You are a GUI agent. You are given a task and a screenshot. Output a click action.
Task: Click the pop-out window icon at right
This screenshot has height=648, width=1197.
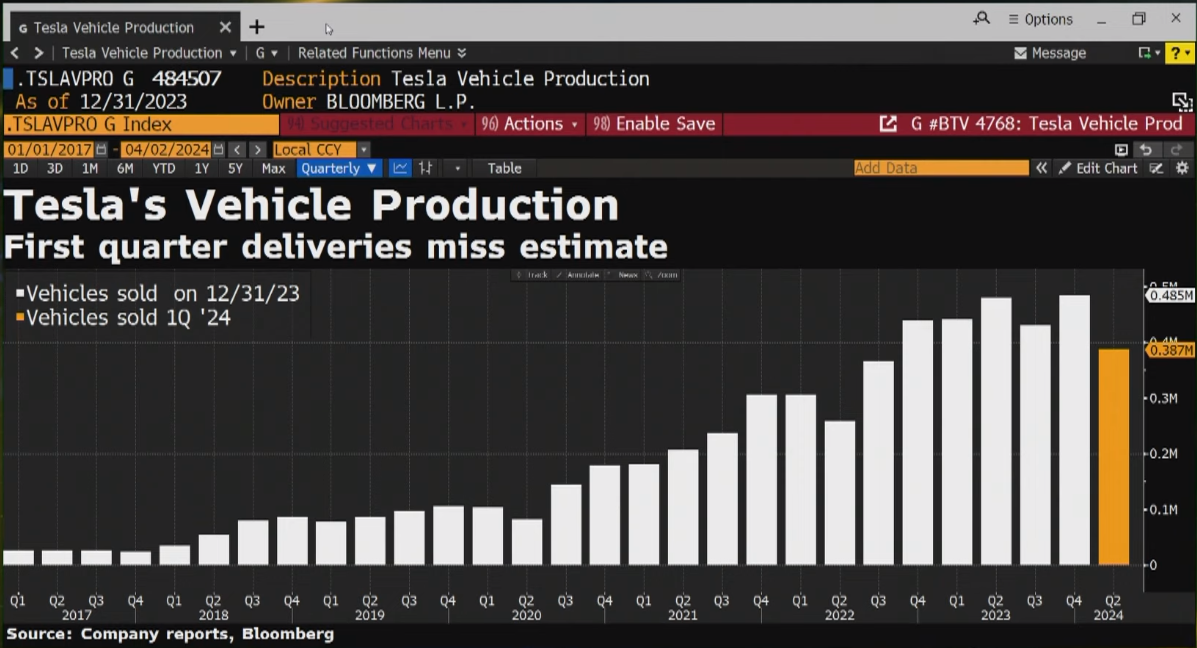pos(1181,102)
